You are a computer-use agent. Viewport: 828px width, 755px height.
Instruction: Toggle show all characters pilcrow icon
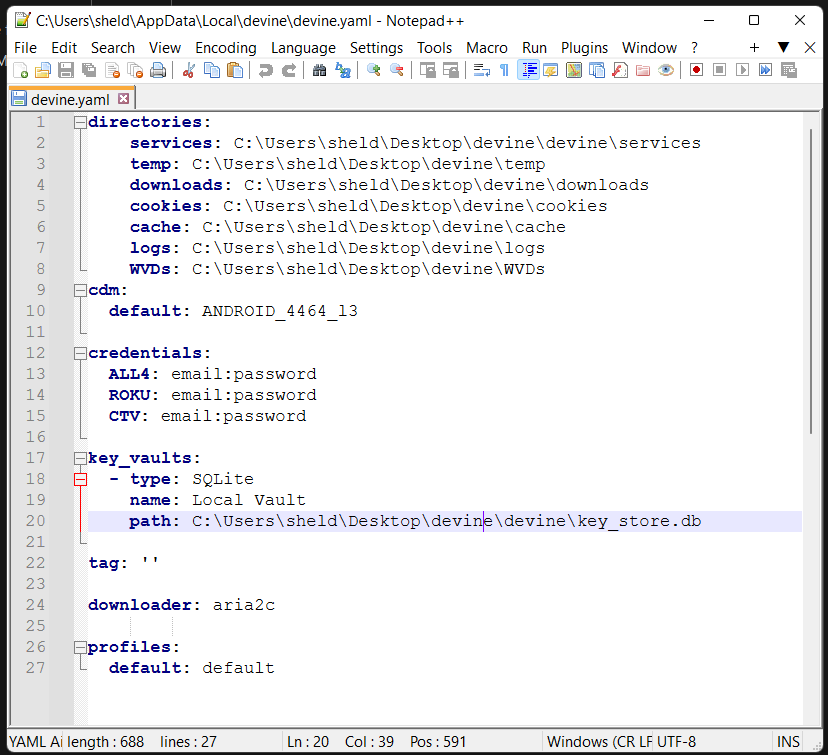pos(504,70)
